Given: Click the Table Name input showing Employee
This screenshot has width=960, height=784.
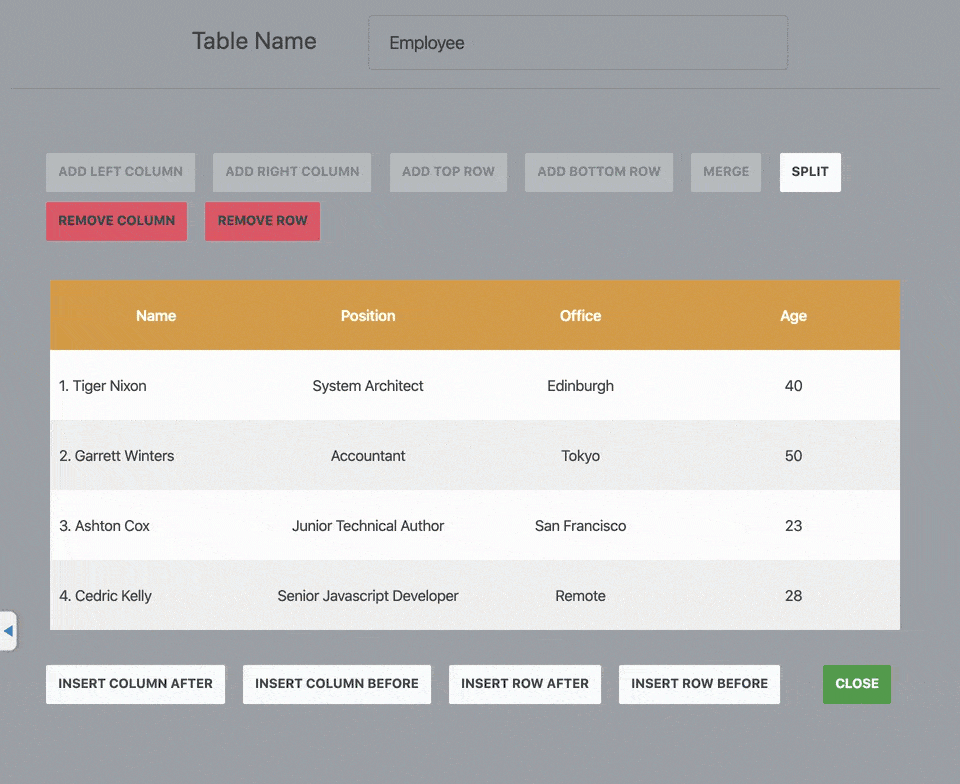Looking at the screenshot, I should tap(578, 43).
